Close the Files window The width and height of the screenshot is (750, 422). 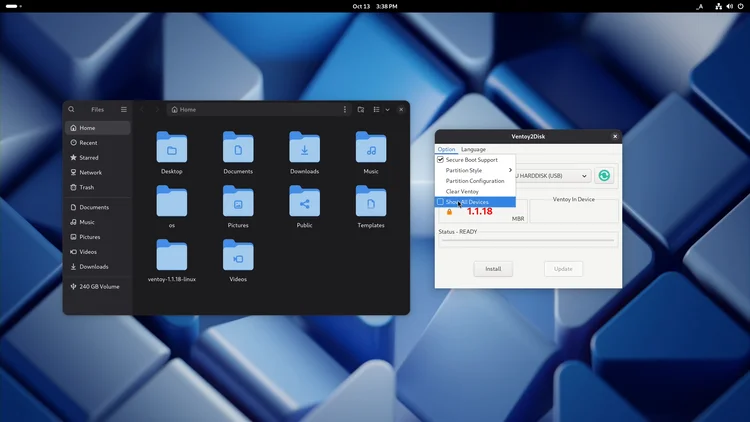(x=401, y=110)
